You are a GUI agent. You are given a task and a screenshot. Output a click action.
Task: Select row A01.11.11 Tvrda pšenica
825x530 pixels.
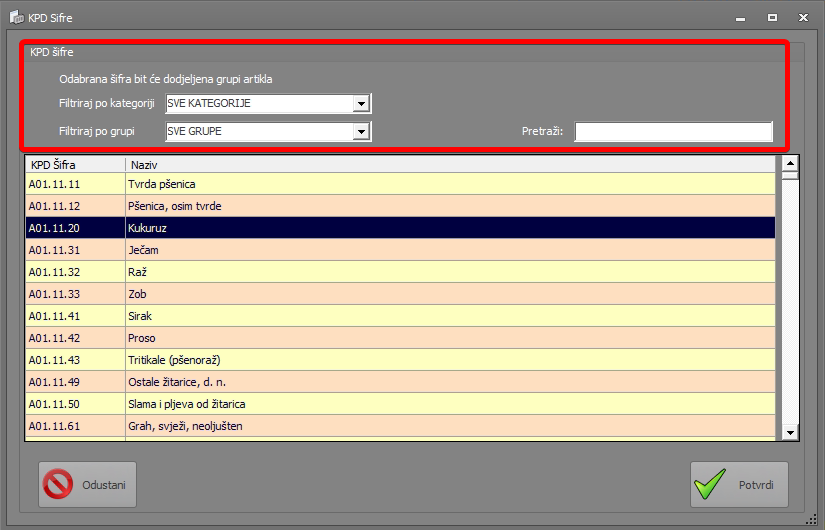[x=400, y=184]
